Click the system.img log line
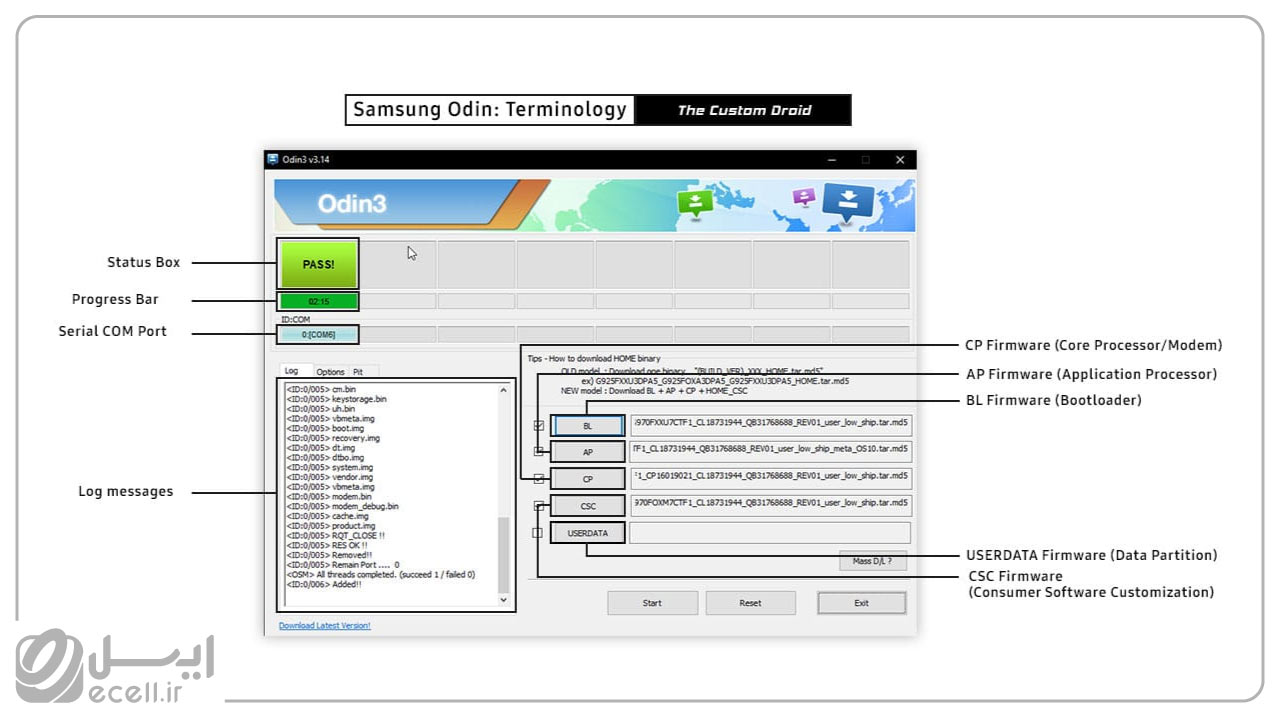Viewport: 1280px width, 720px height. 329,467
